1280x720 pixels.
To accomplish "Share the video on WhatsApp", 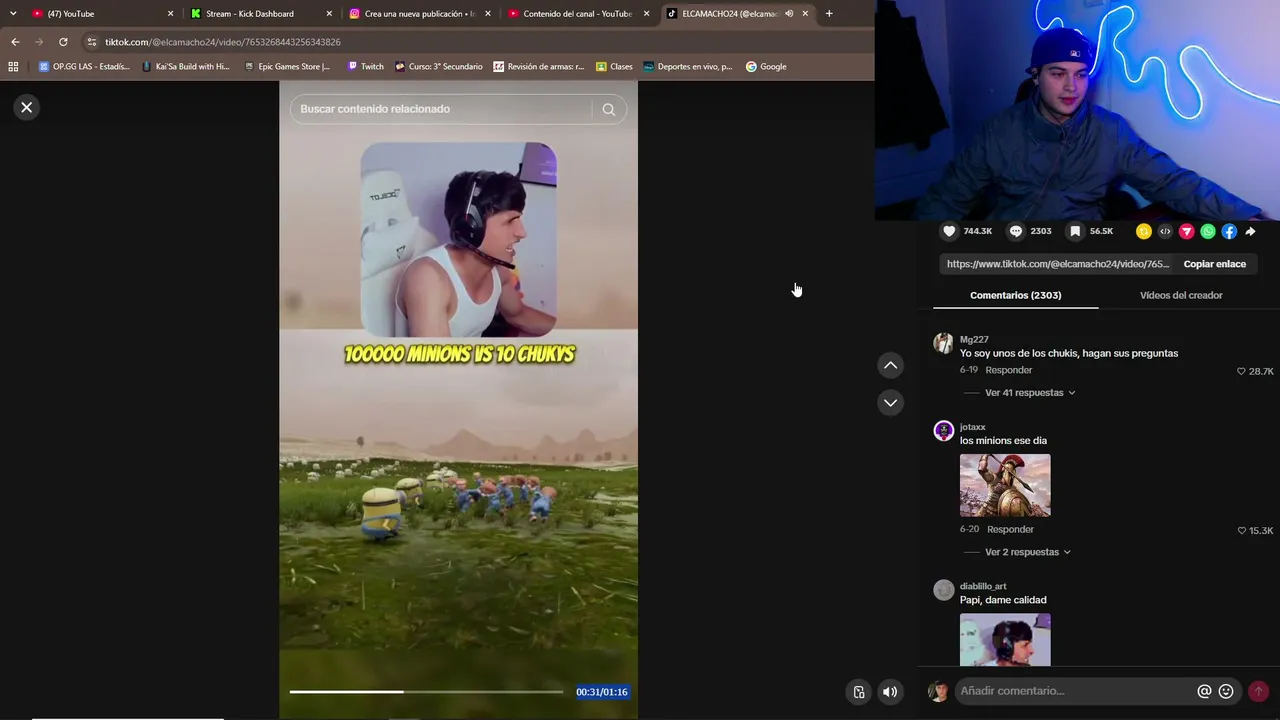I will coord(1208,231).
